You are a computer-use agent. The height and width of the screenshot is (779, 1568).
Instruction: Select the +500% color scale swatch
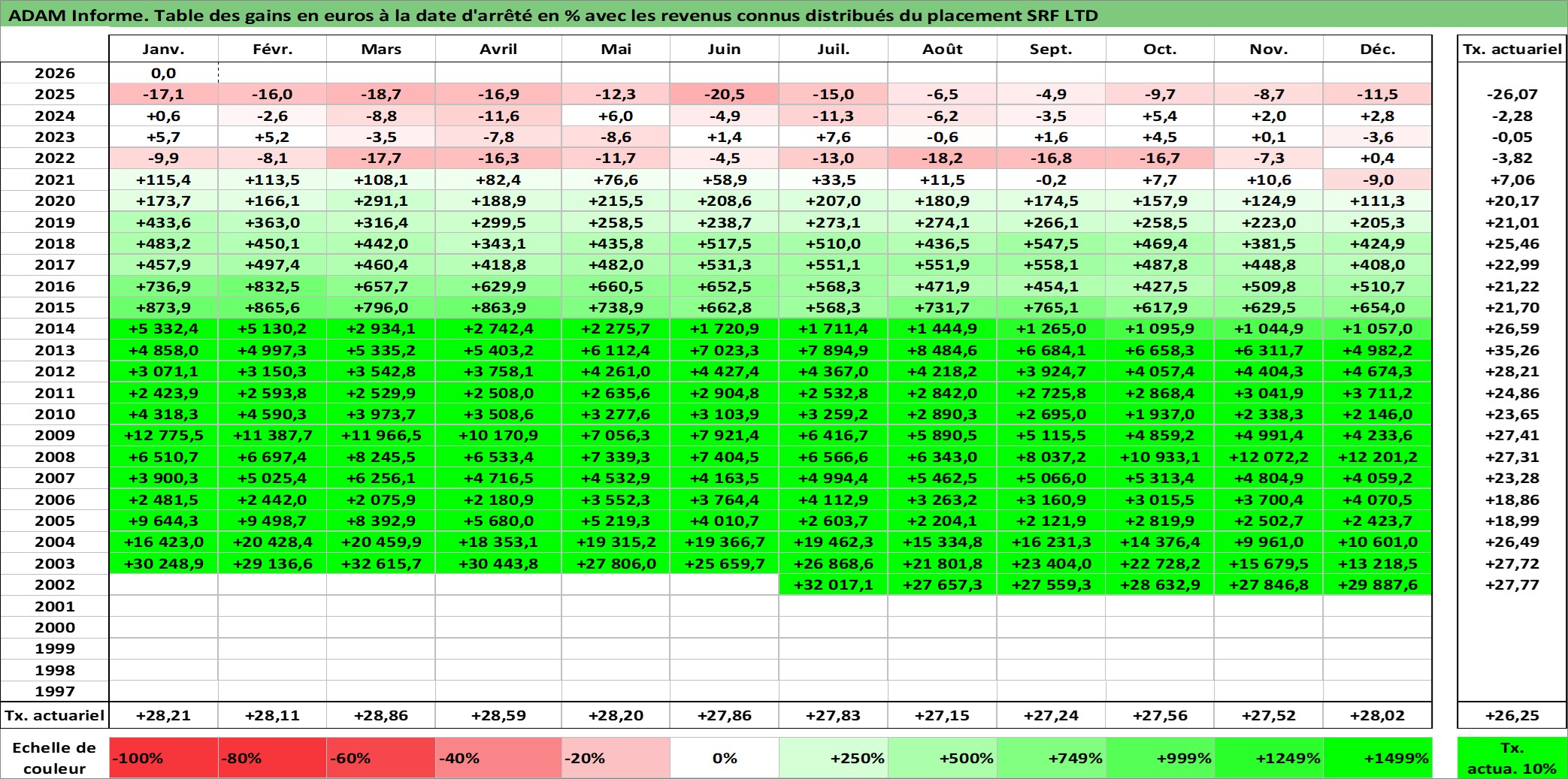(943, 758)
